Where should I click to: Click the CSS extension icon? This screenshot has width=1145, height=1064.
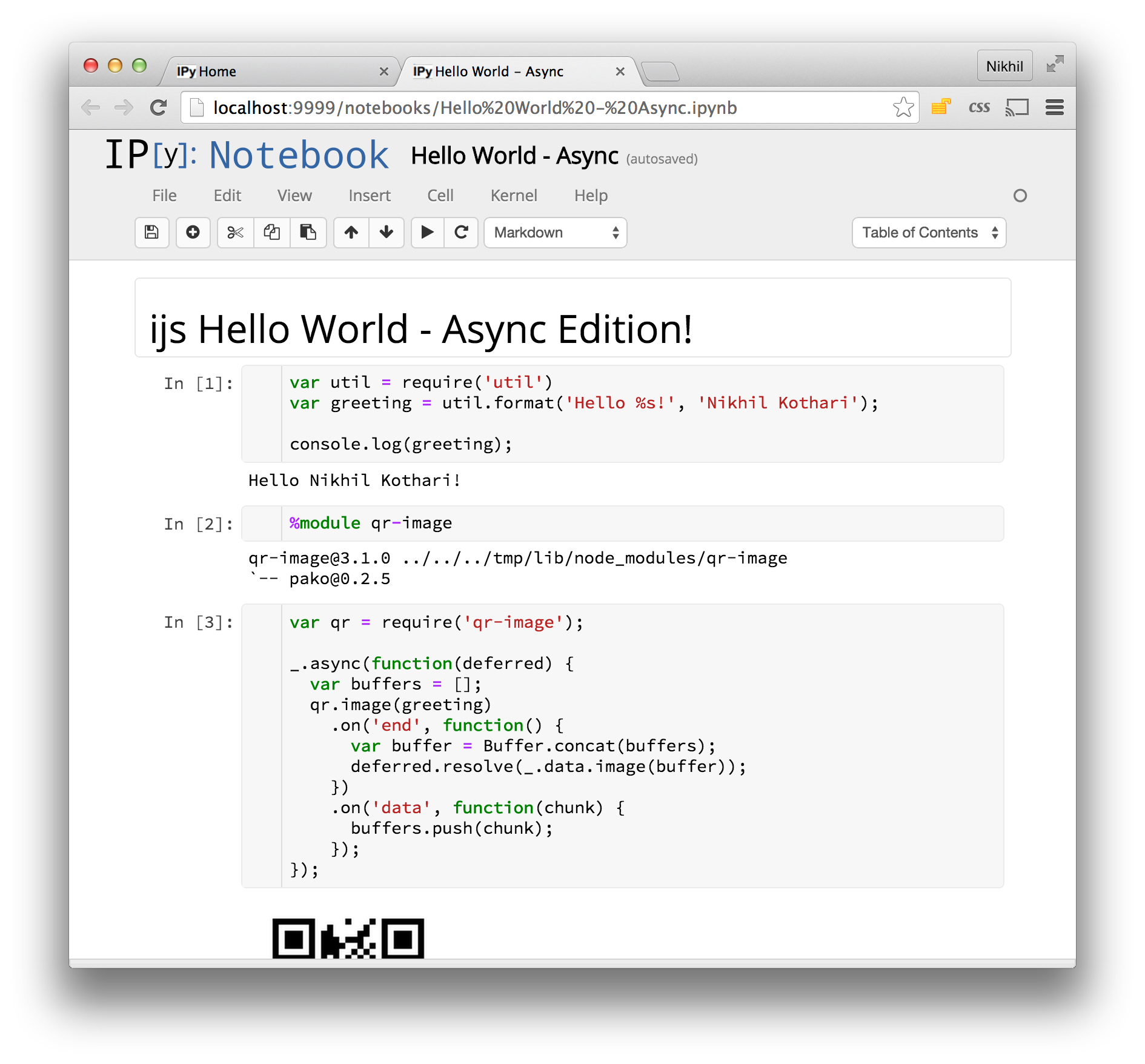point(979,108)
